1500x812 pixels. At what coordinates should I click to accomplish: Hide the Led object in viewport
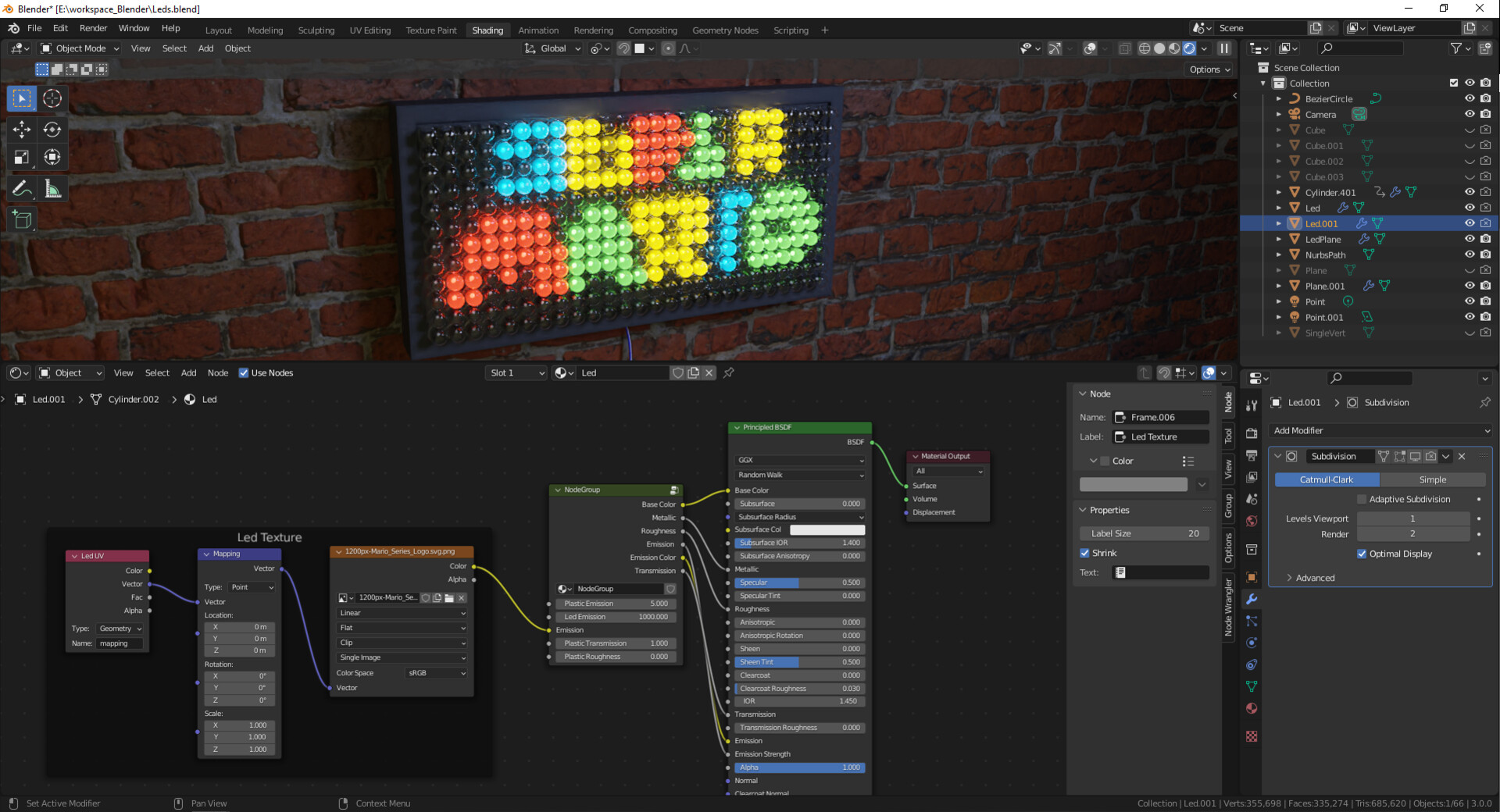coord(1470,208)
